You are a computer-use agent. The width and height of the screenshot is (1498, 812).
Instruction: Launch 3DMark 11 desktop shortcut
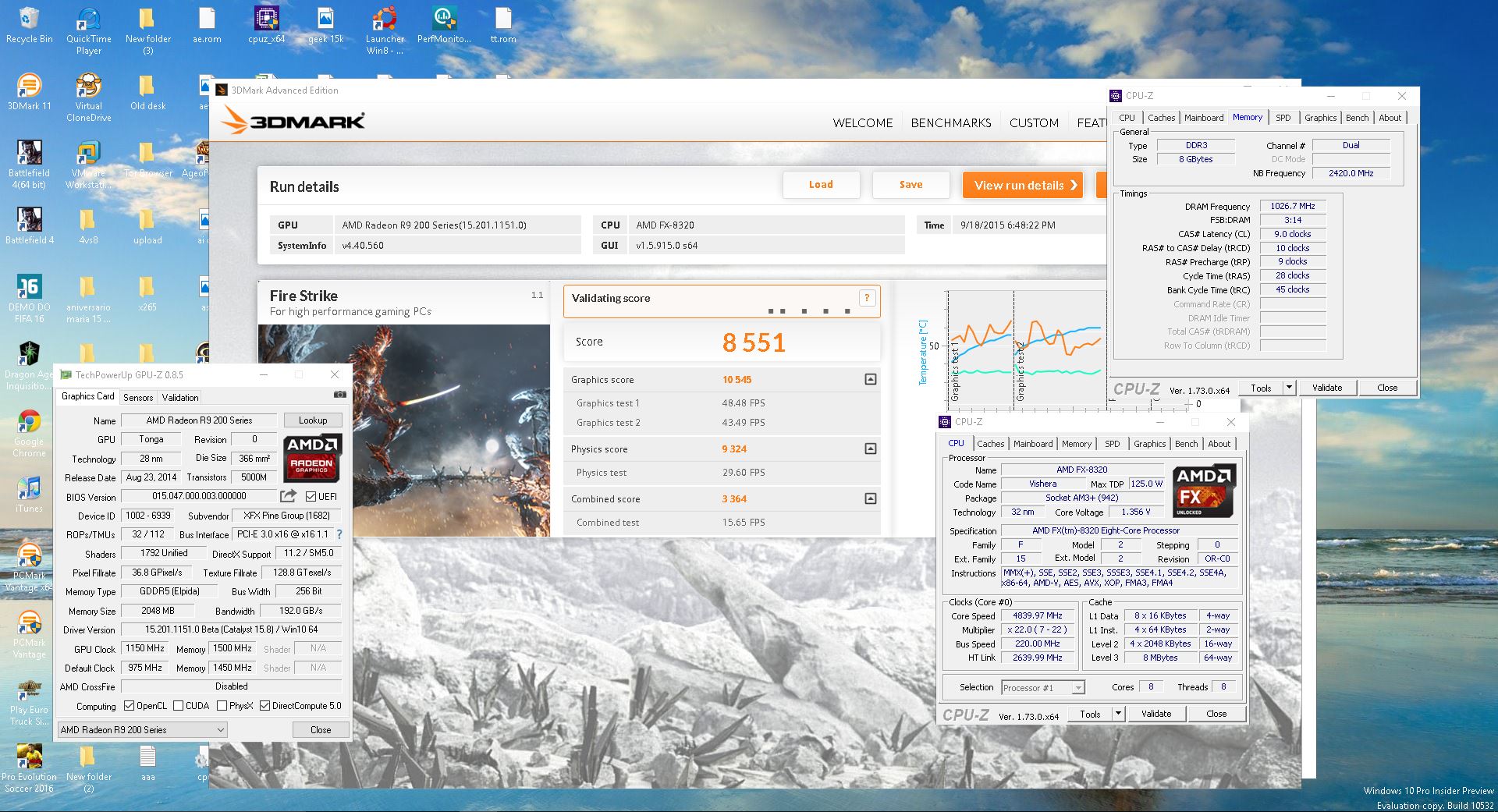30,92
